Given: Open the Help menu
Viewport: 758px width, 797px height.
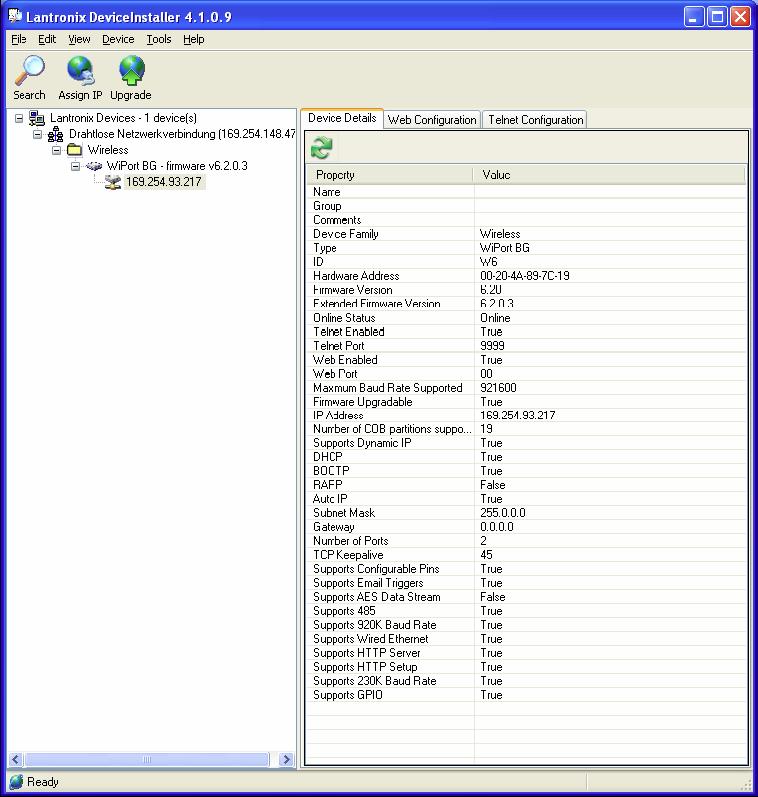Looking at the screenshot, I should [x=194, y=39].
